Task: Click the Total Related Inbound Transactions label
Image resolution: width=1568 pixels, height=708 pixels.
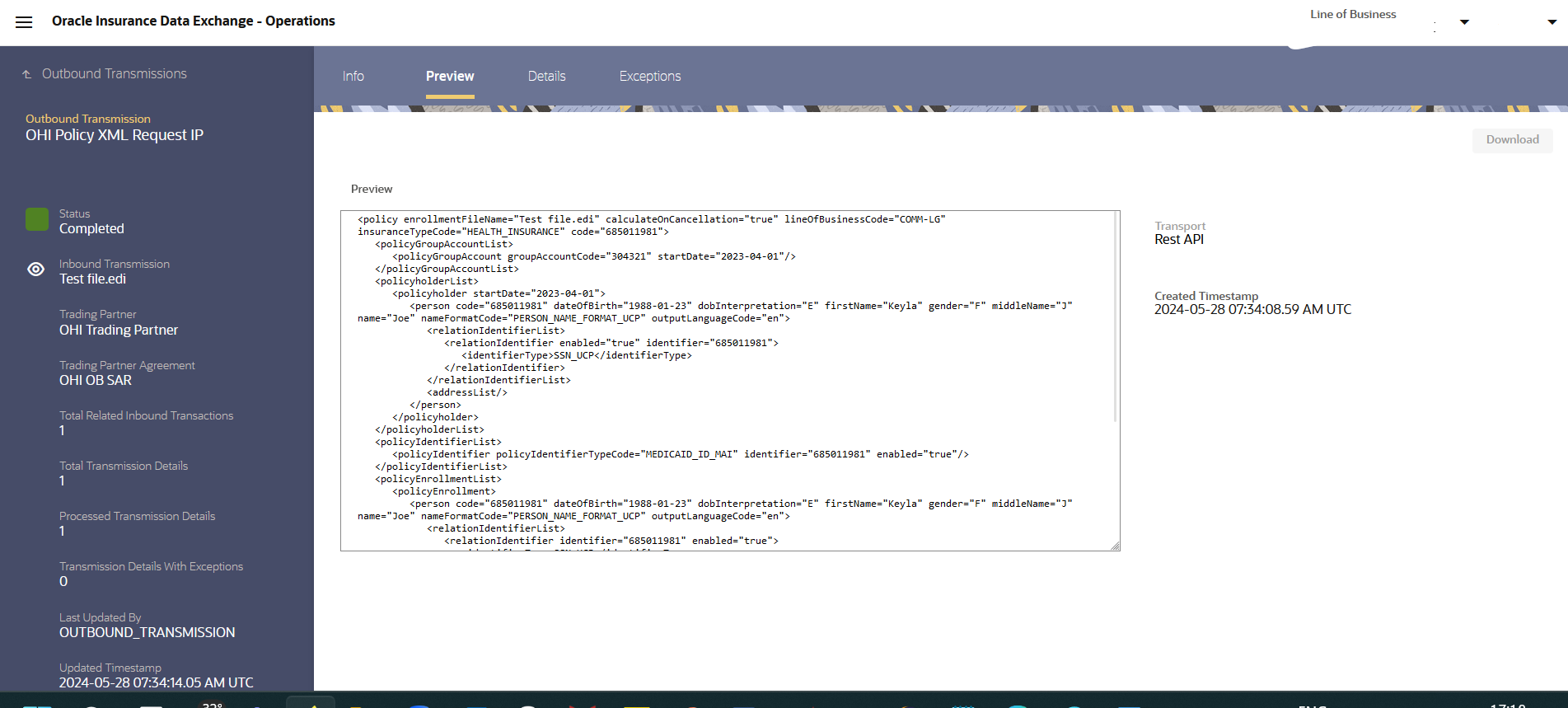Action: click(x=146, y=415)
